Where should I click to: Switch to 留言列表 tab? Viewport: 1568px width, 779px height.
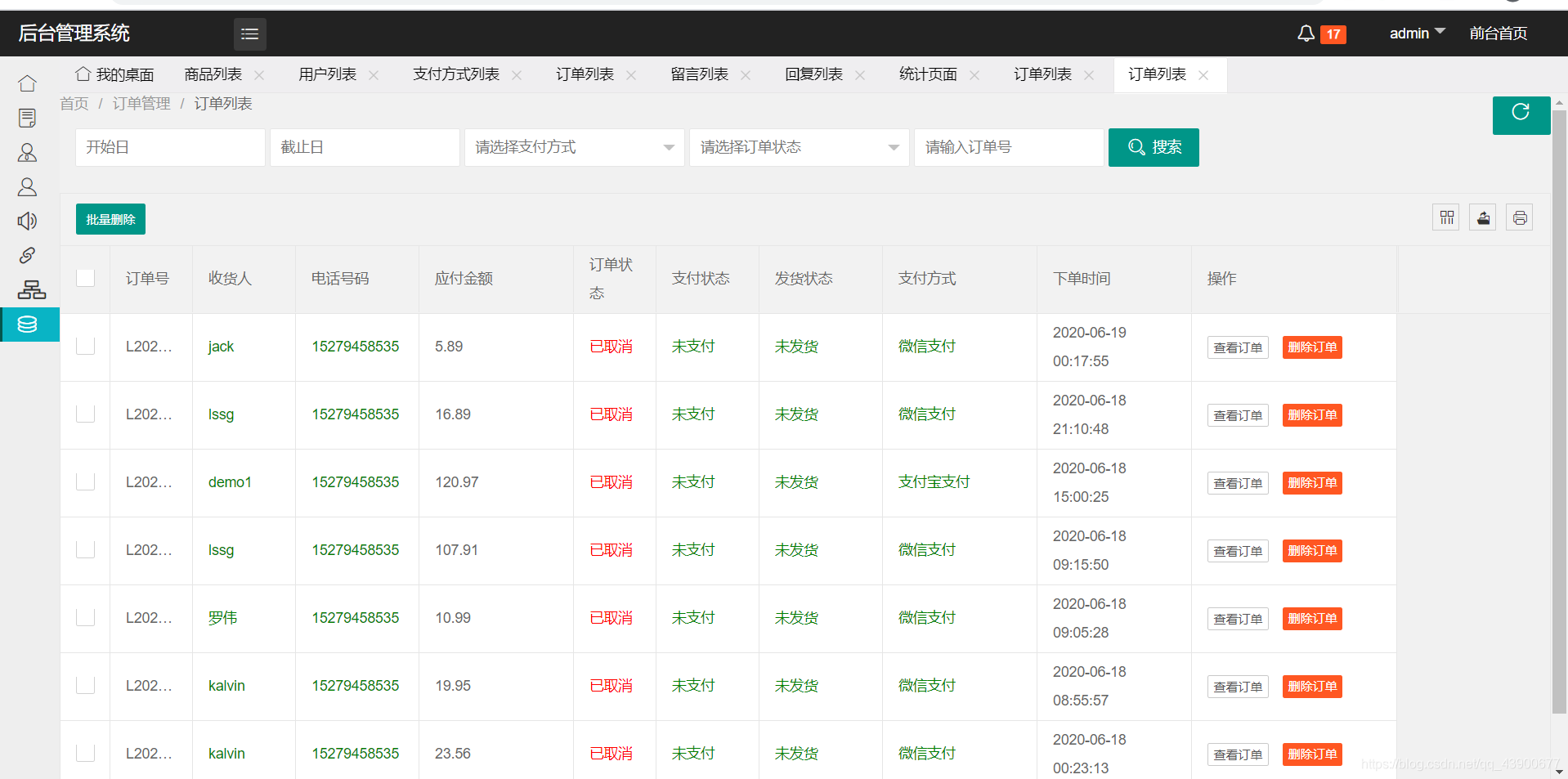700,74
